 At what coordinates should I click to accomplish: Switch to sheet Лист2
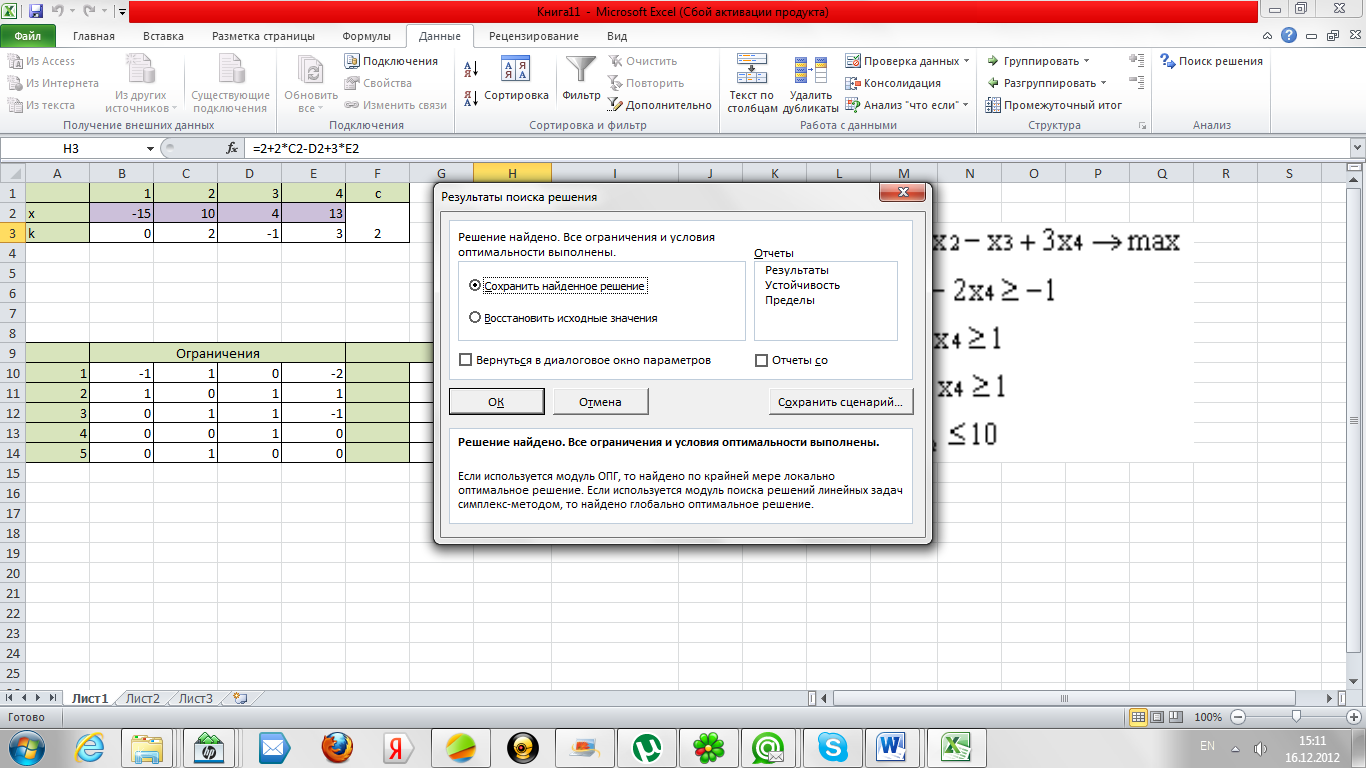(143, 698)
